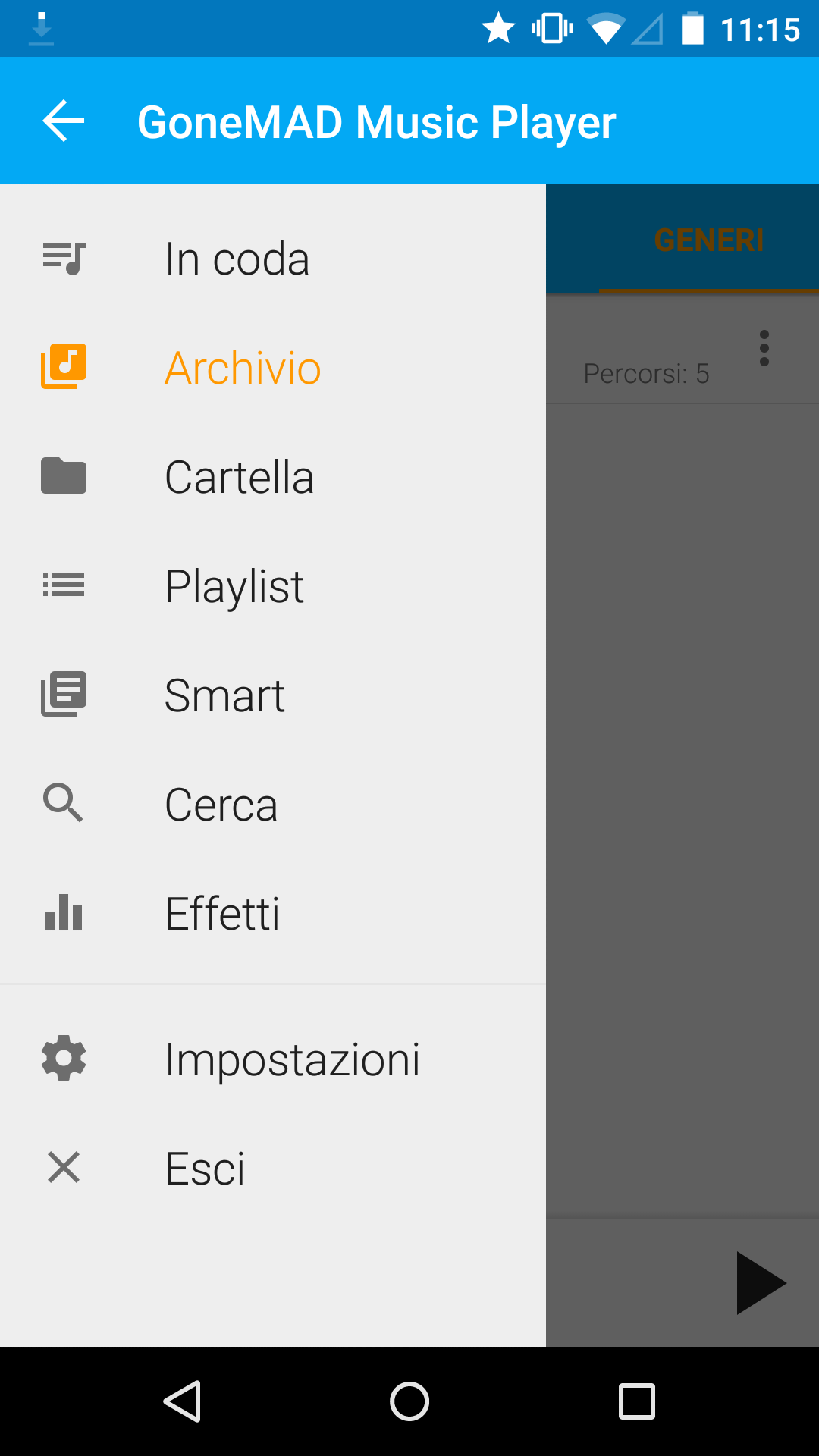Tap the back arrow in the header
The width and height of the screenshot is (819, 1456).
tap(64, 121)
